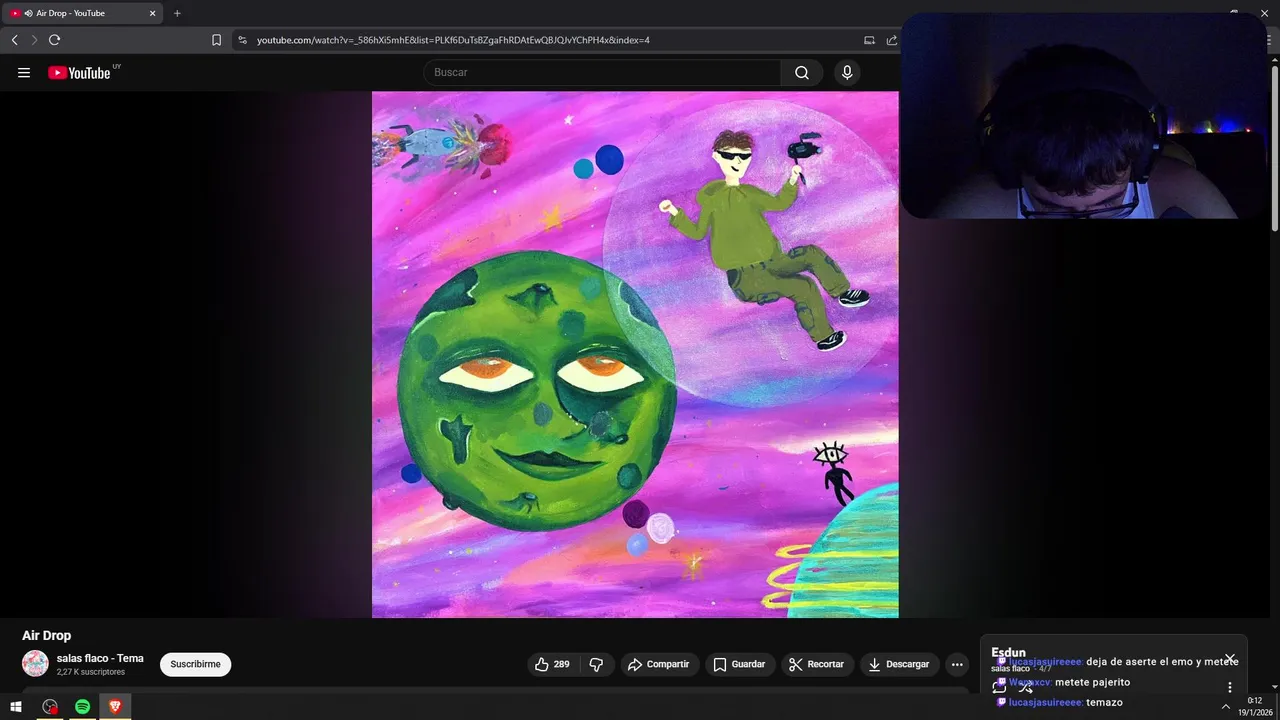Viewport: 1280px width, 720px height.
Task: Bookmark this page with the bookmark icon
Action: (x=216, y=40)
